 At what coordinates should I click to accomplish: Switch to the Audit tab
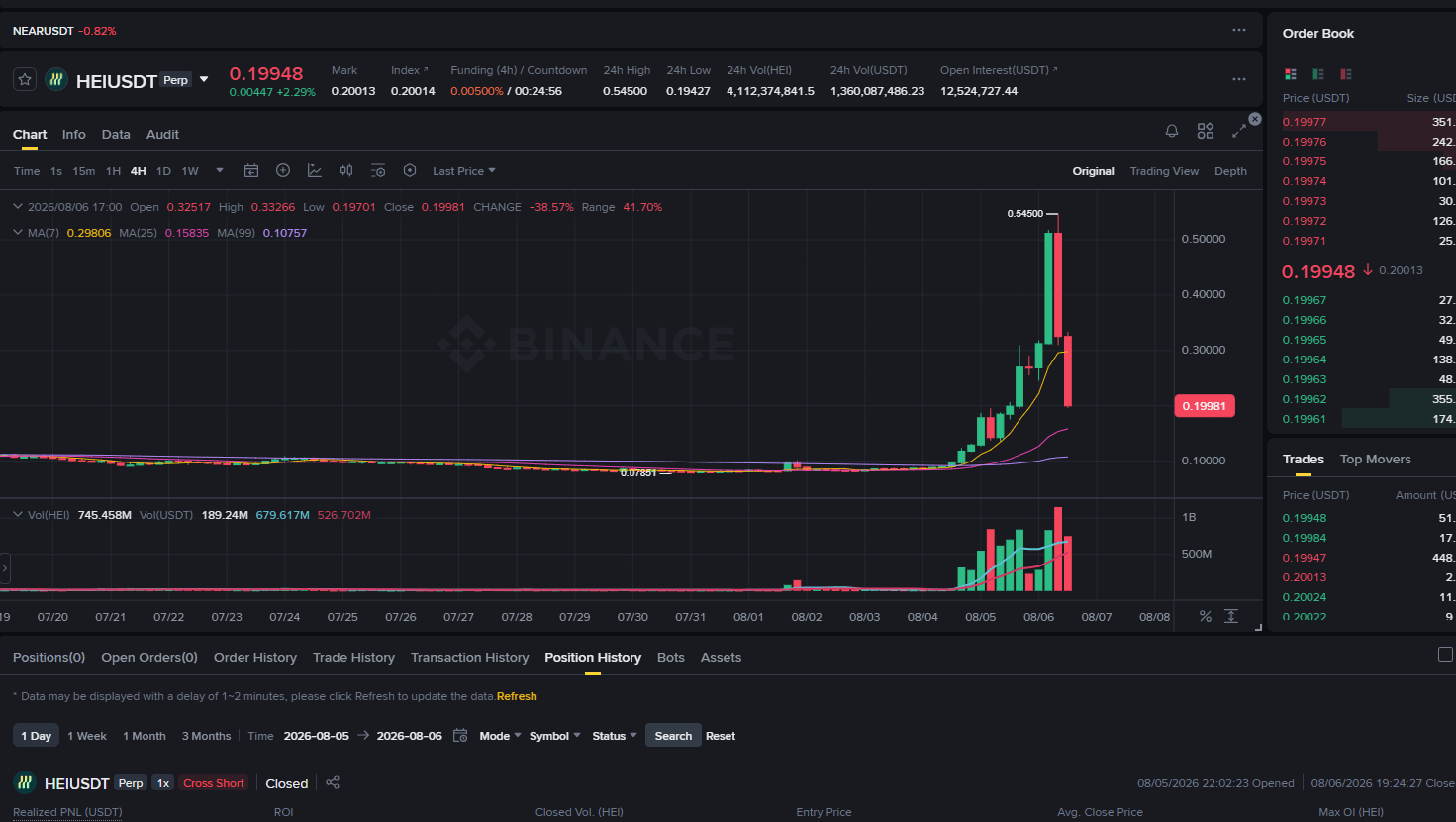(x=162, y=134)
